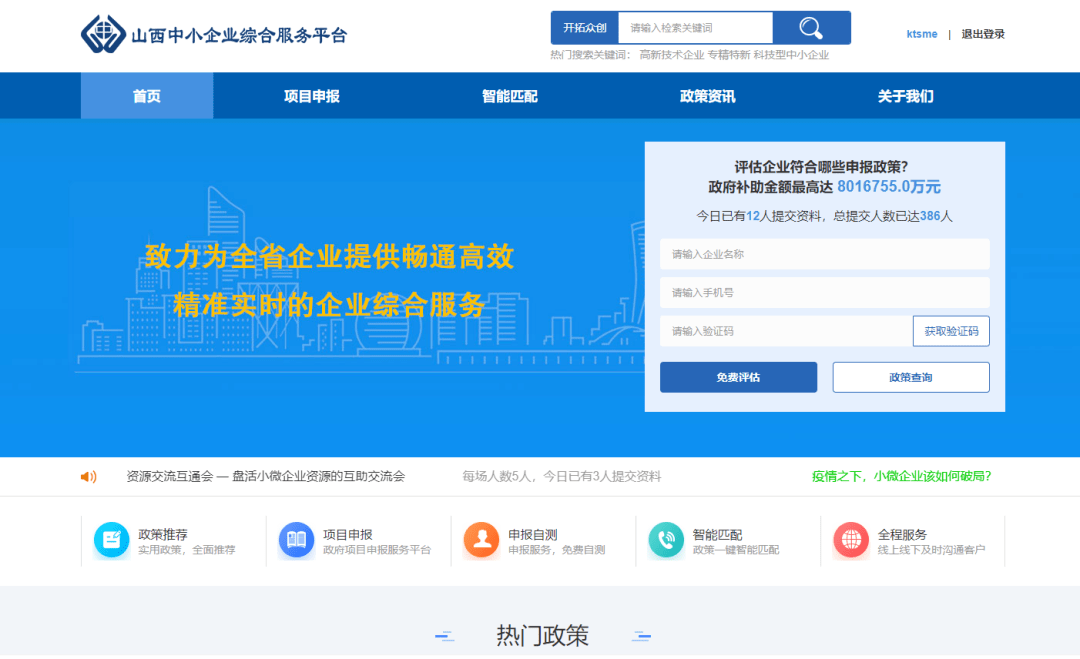
Task: Open the 智能匹配 teal phone icon
Action: pos(666,540)
